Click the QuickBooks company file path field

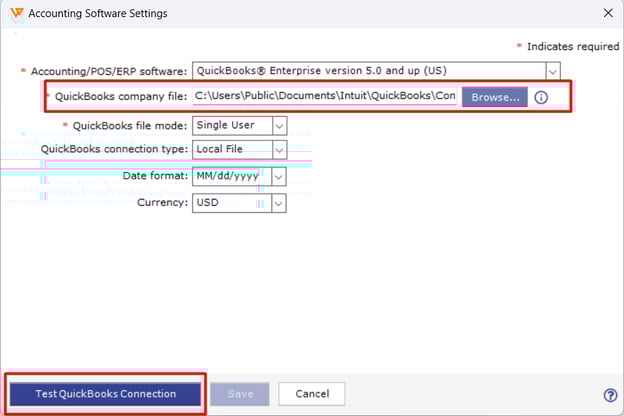325,96
